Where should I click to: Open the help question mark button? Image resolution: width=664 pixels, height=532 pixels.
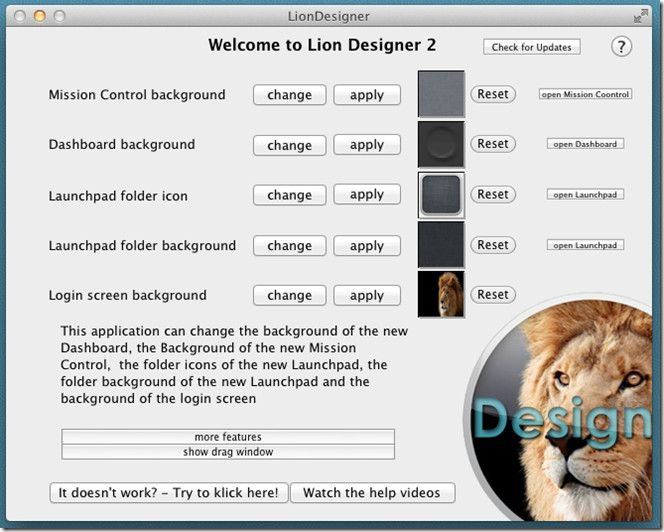(621, 46)
